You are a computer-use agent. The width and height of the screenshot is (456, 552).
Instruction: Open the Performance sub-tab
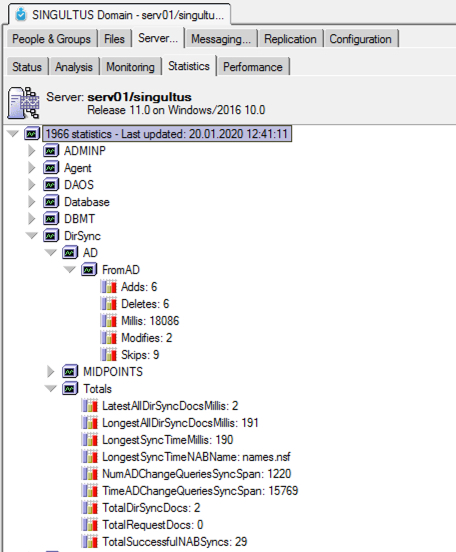click(x=253, y=67)
